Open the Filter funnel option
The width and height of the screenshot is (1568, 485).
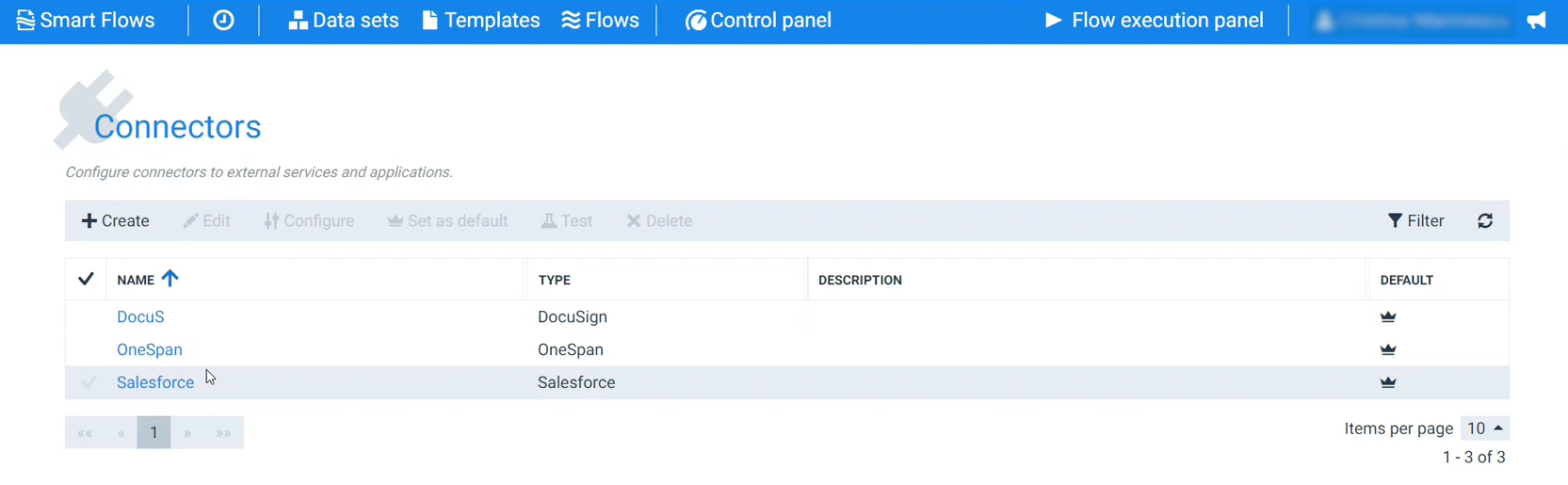1415,220
